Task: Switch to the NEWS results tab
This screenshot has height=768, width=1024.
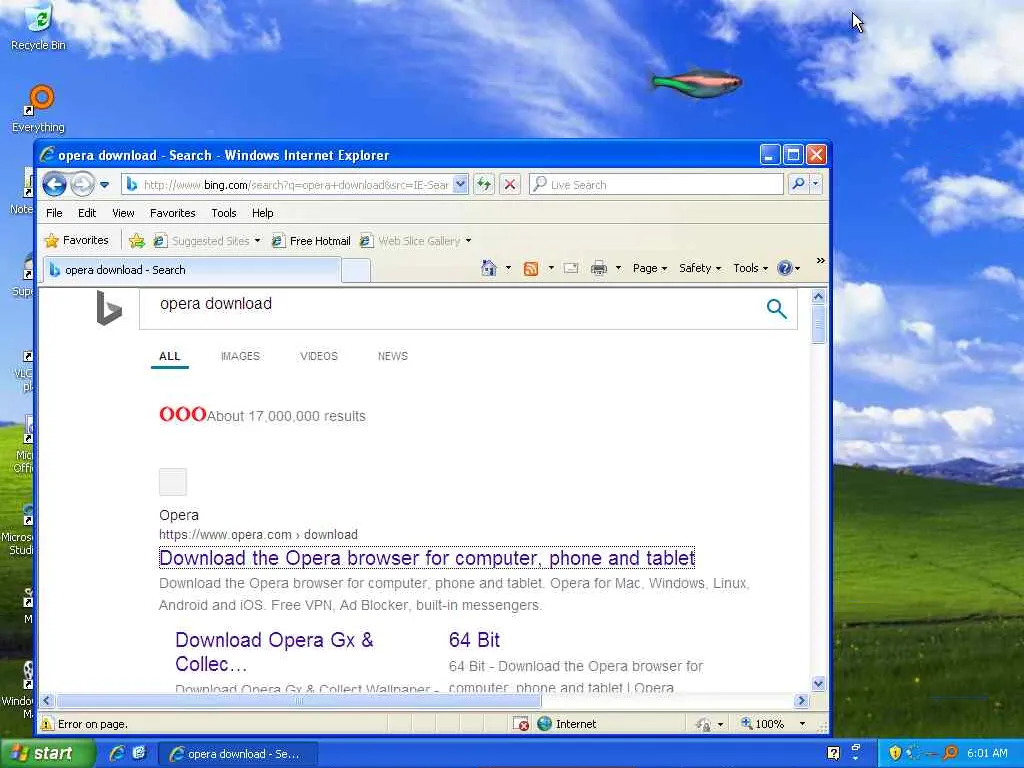Action: 392,356
